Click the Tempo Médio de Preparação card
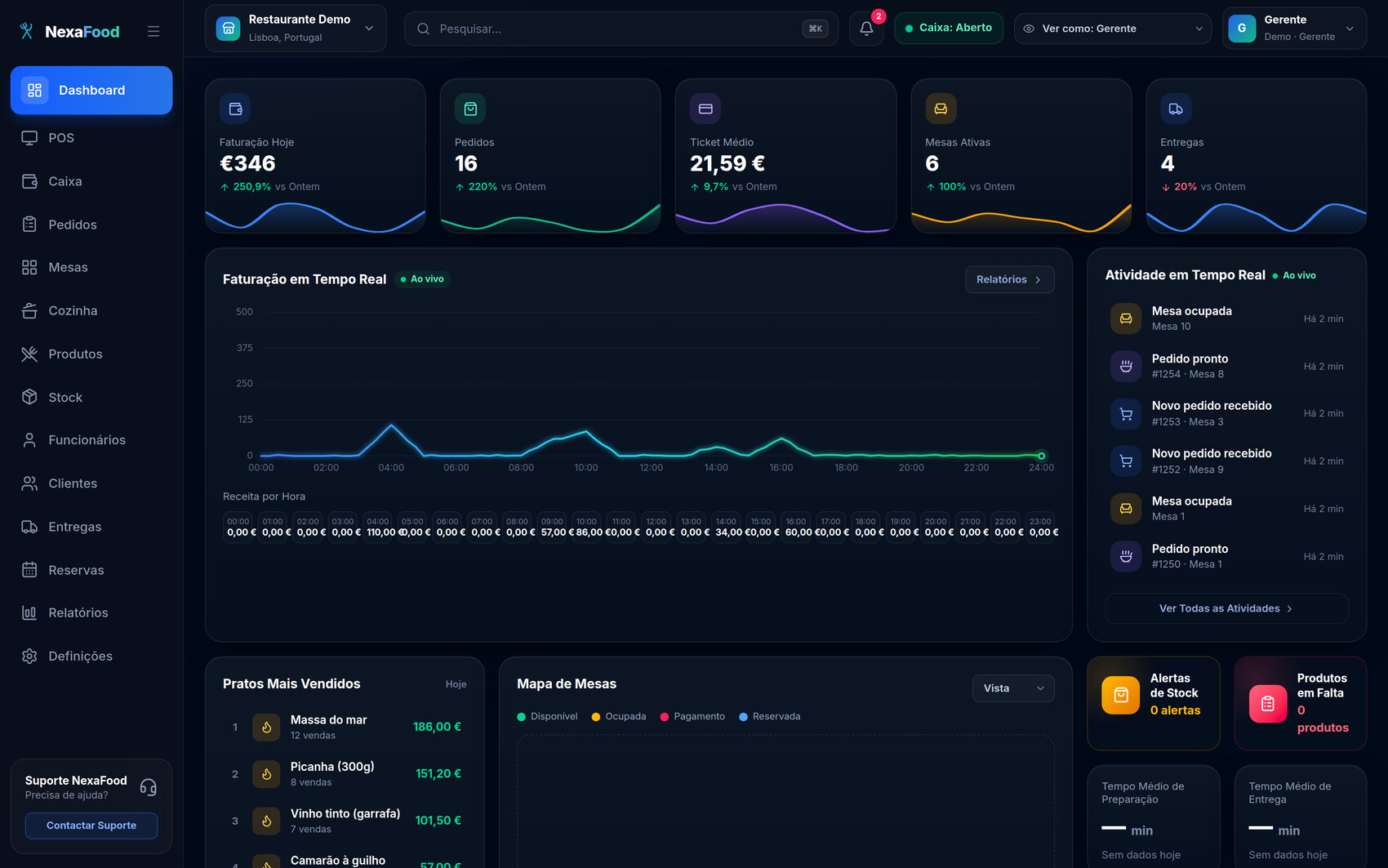Viewport: 1388px width, 868px height. (1153, 817)
